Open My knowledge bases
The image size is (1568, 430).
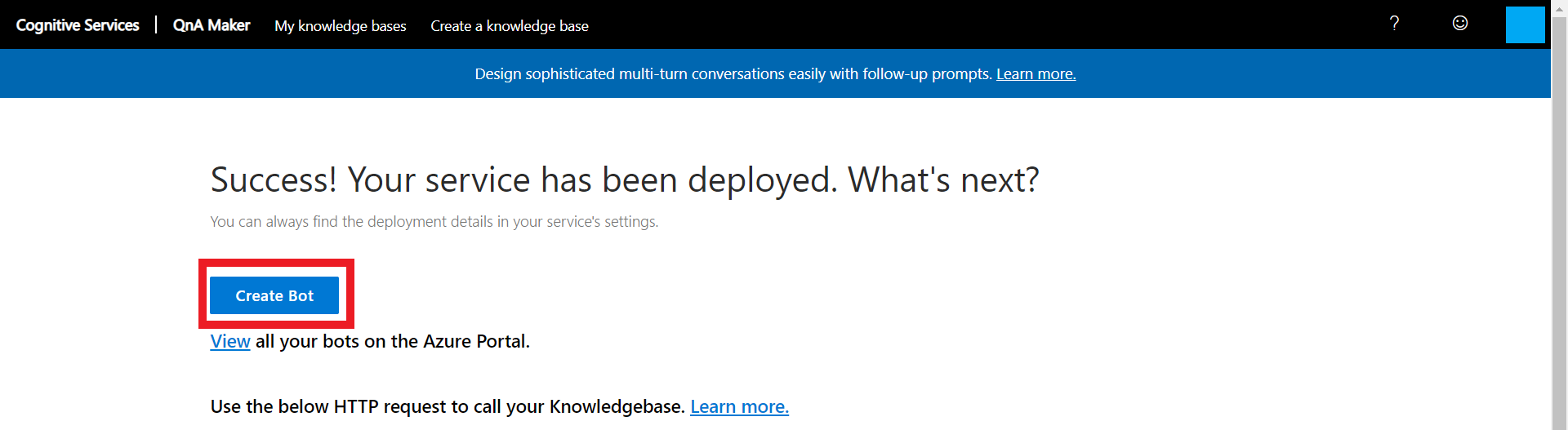click(340, 26)
